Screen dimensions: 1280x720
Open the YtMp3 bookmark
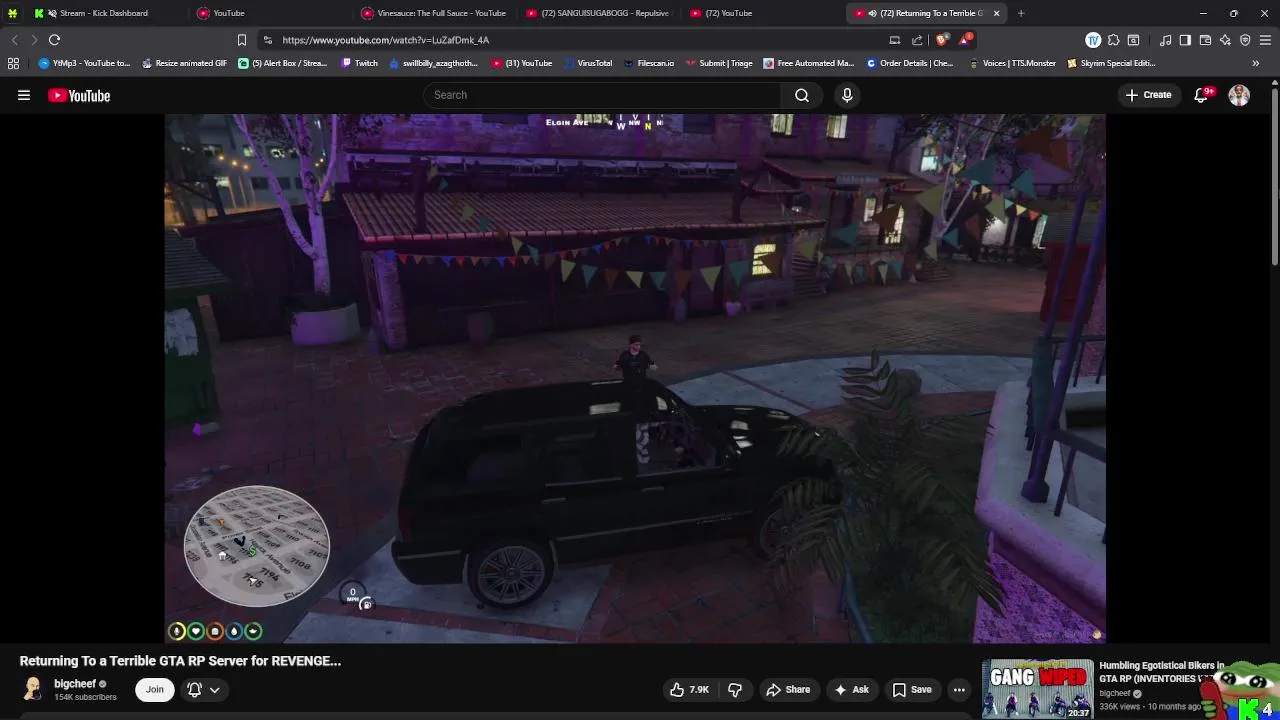tap(85, 63)
